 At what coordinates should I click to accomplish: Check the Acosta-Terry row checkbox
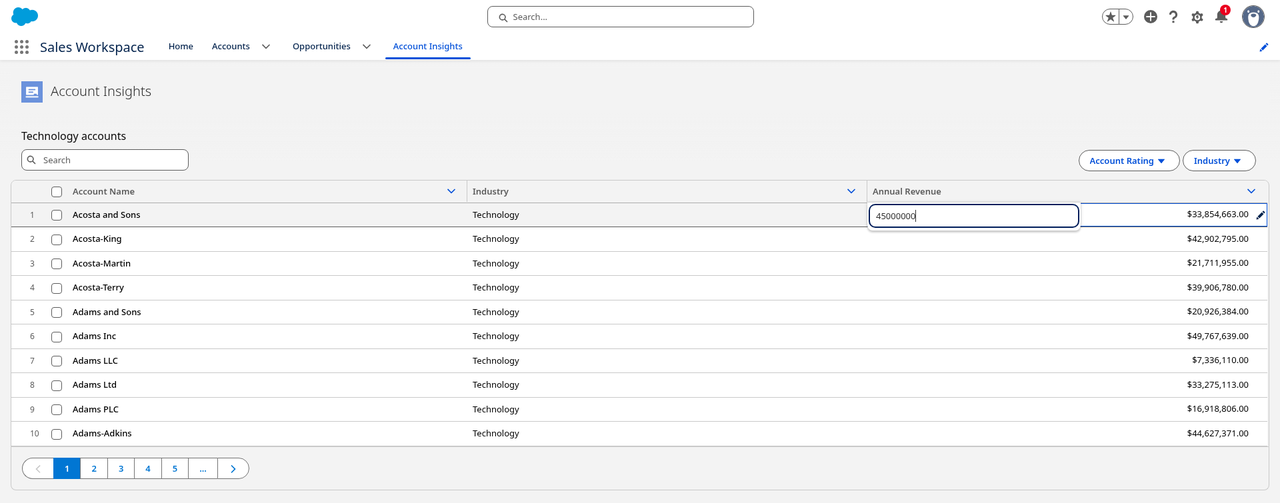click(x=57, y=288)
